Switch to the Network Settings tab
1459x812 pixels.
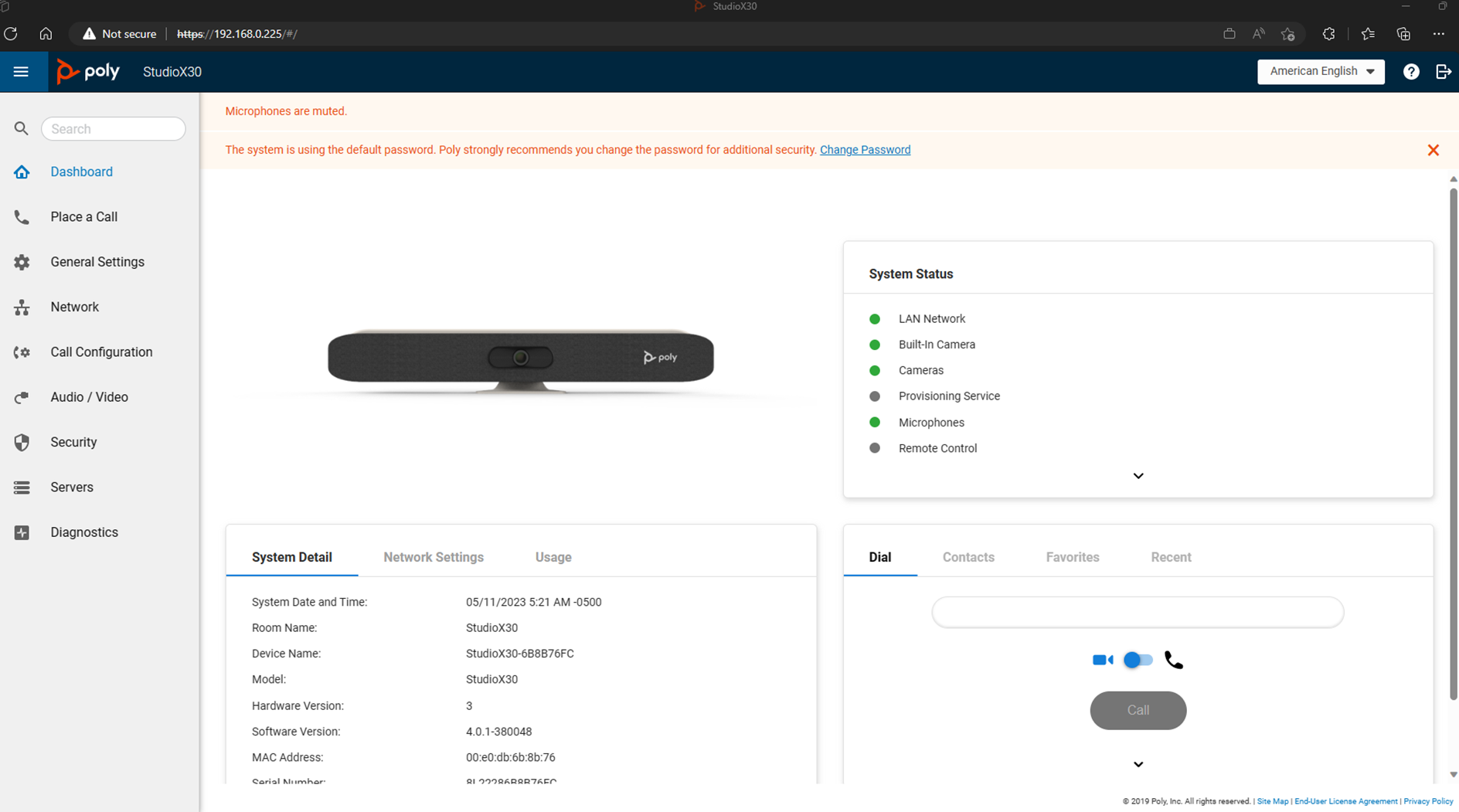tap(434, 557)
